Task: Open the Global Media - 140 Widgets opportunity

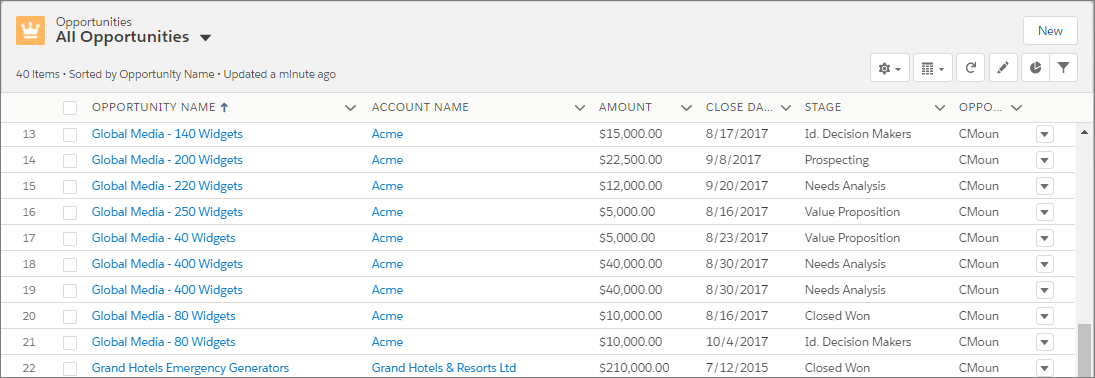Action: (167, 133)
